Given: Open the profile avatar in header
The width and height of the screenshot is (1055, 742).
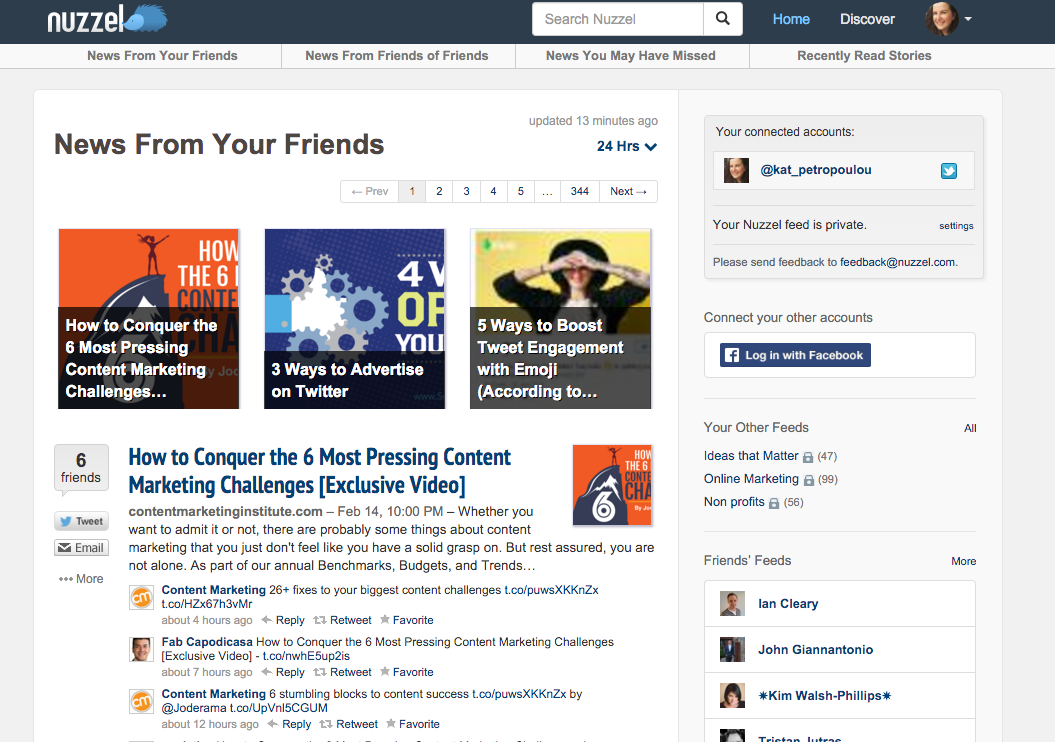Looking at the screenshot, I should pyautogui.click(x=941, y=19).
